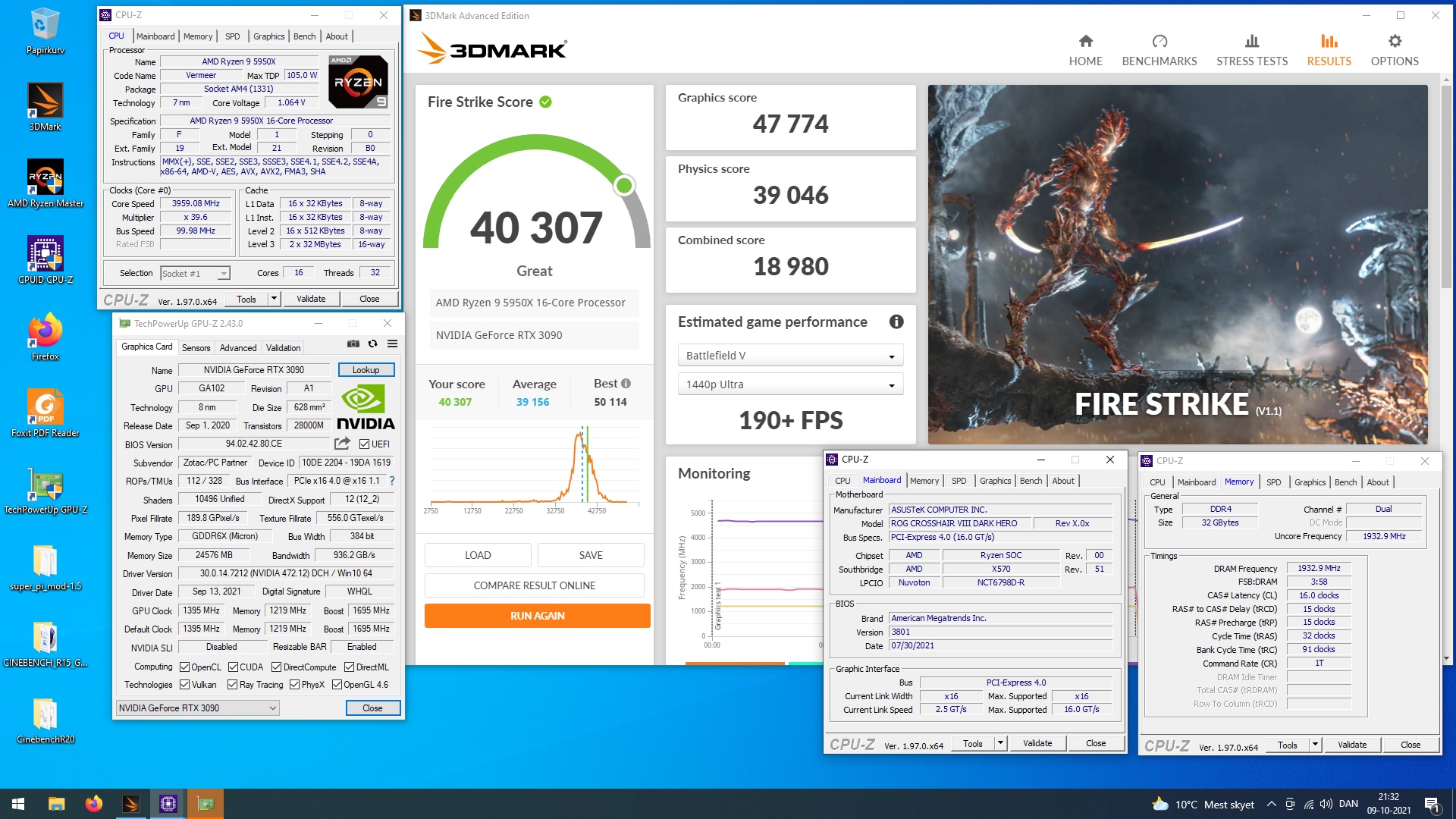Viewport: 1456px width, 819px height.
Task: Click COMPARE RESULT ONLINE button
Action: click(x=534, y=585)
